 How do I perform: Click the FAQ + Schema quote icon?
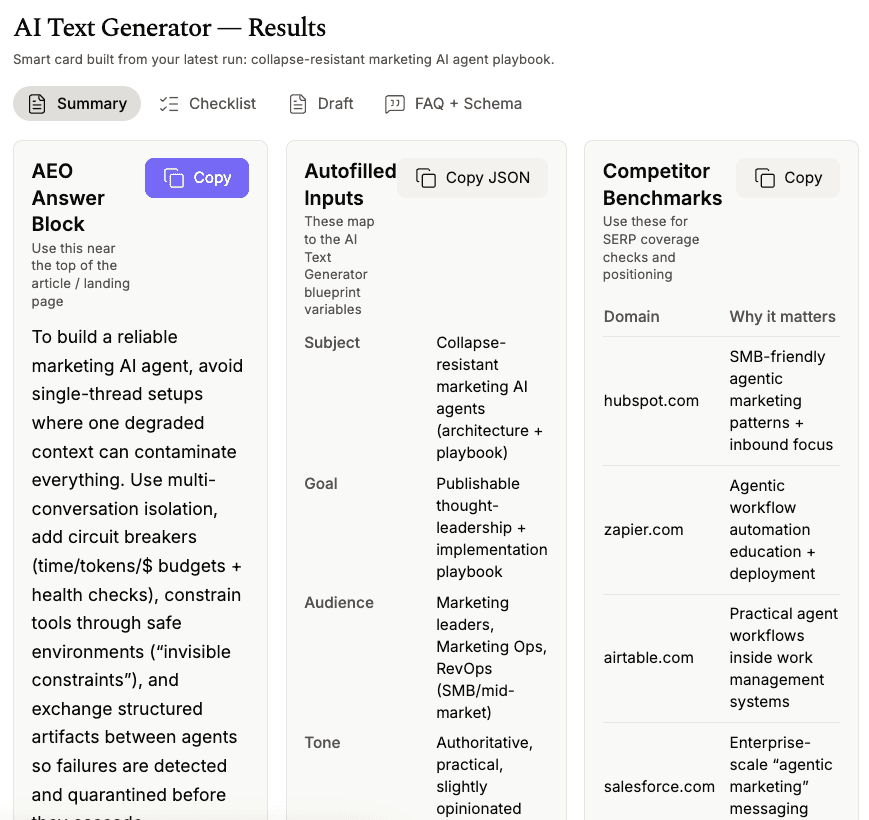pyautogui.click(x=395, y=104)
